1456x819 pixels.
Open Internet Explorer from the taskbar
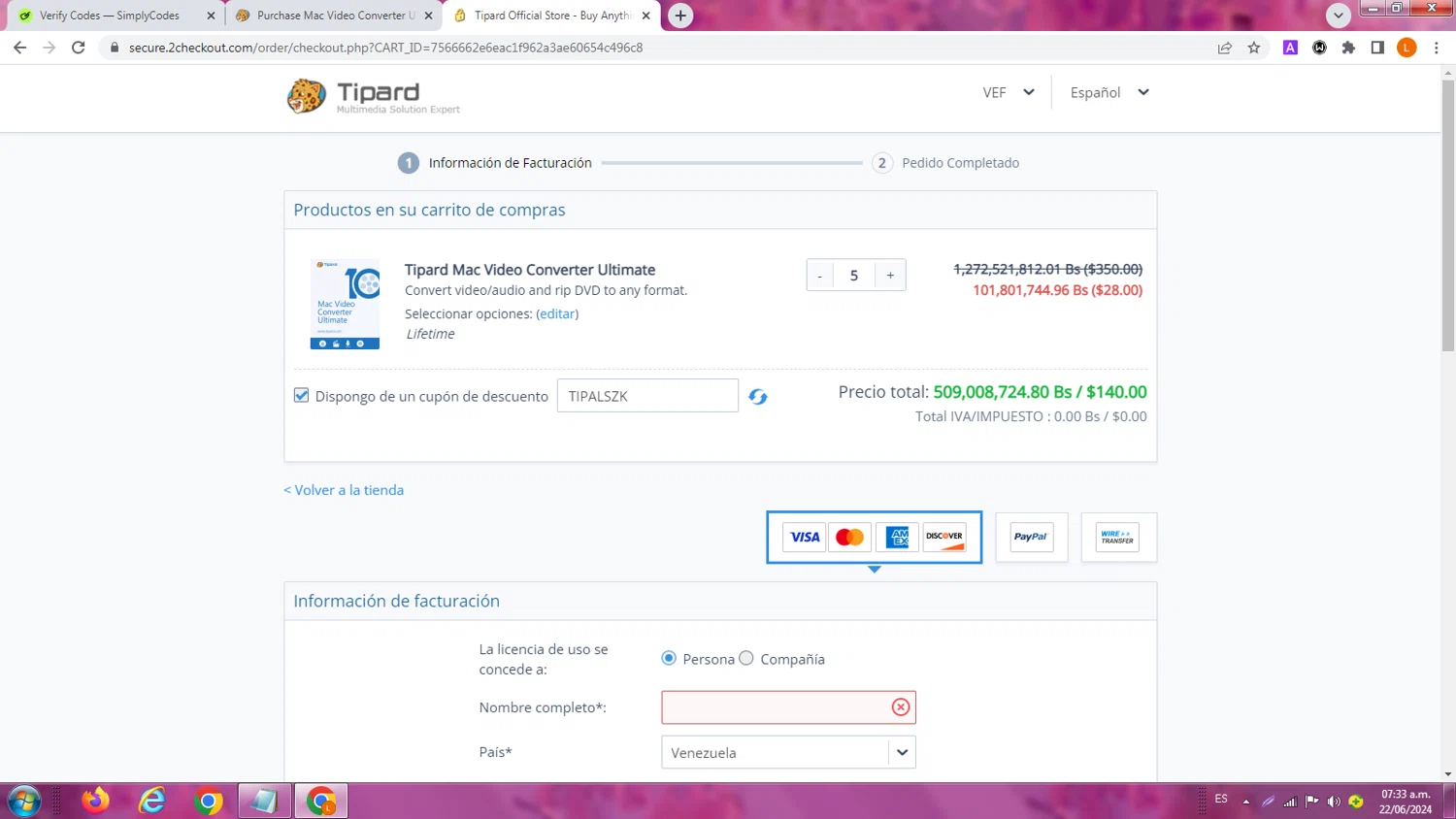point(152,801)
